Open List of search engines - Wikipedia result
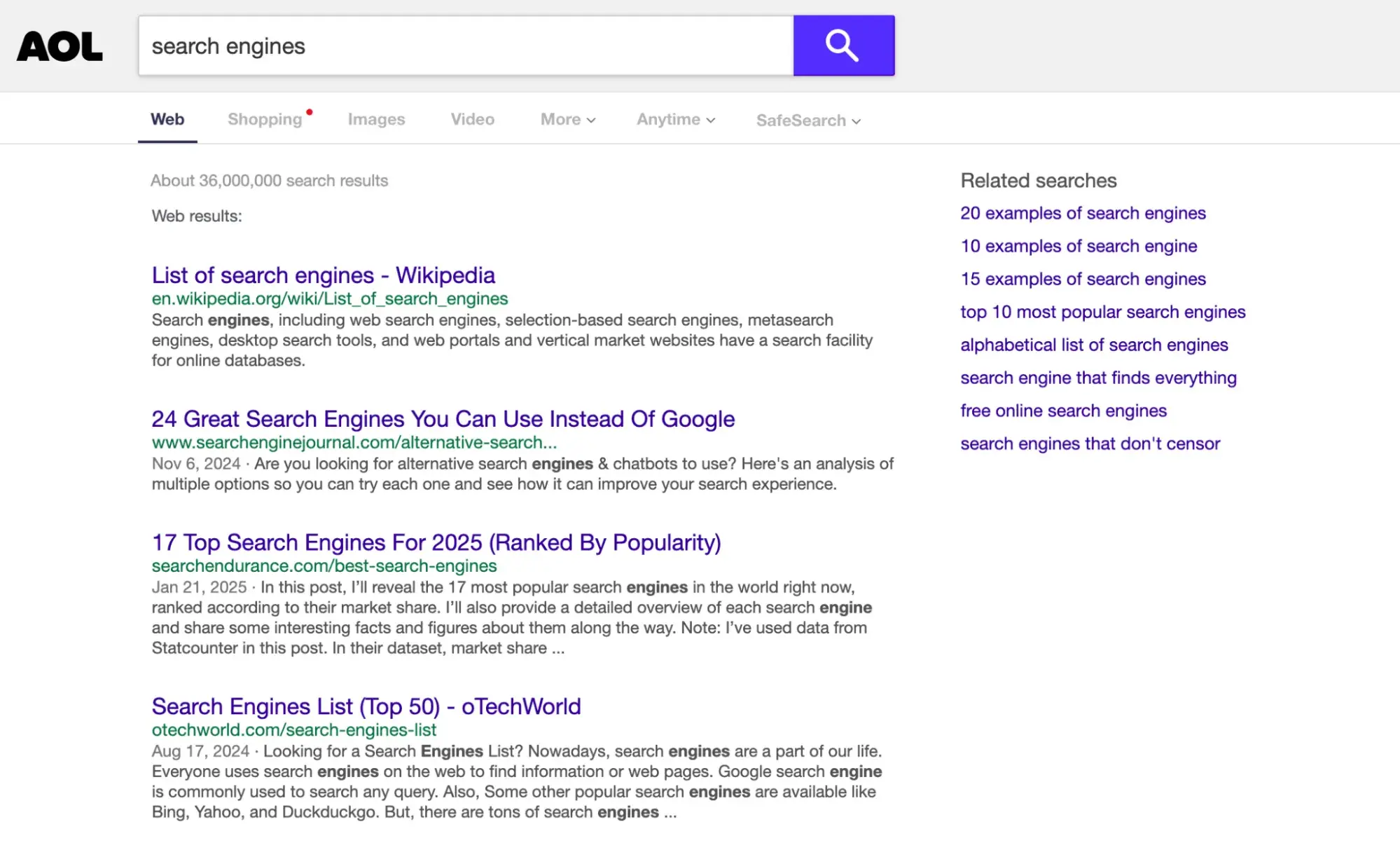This screenshot has height=857, width=1400. coord(324,275)
